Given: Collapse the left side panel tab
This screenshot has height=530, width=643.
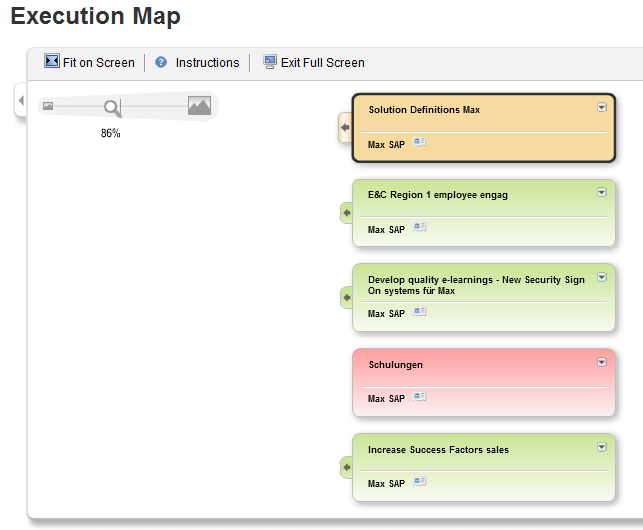Looking at the screenshot, I should point(20,100).
